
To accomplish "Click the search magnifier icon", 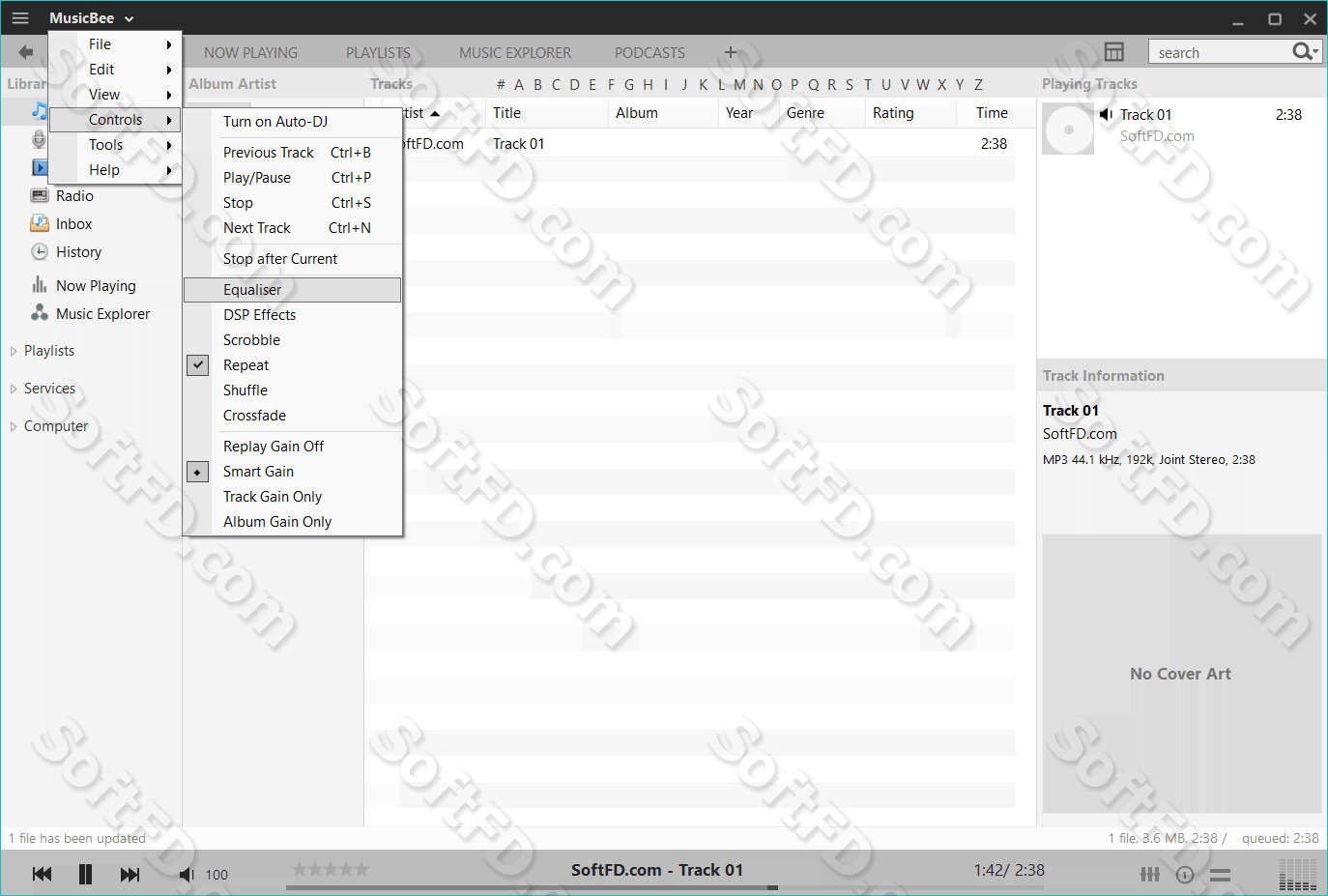I will (1302, 51).
